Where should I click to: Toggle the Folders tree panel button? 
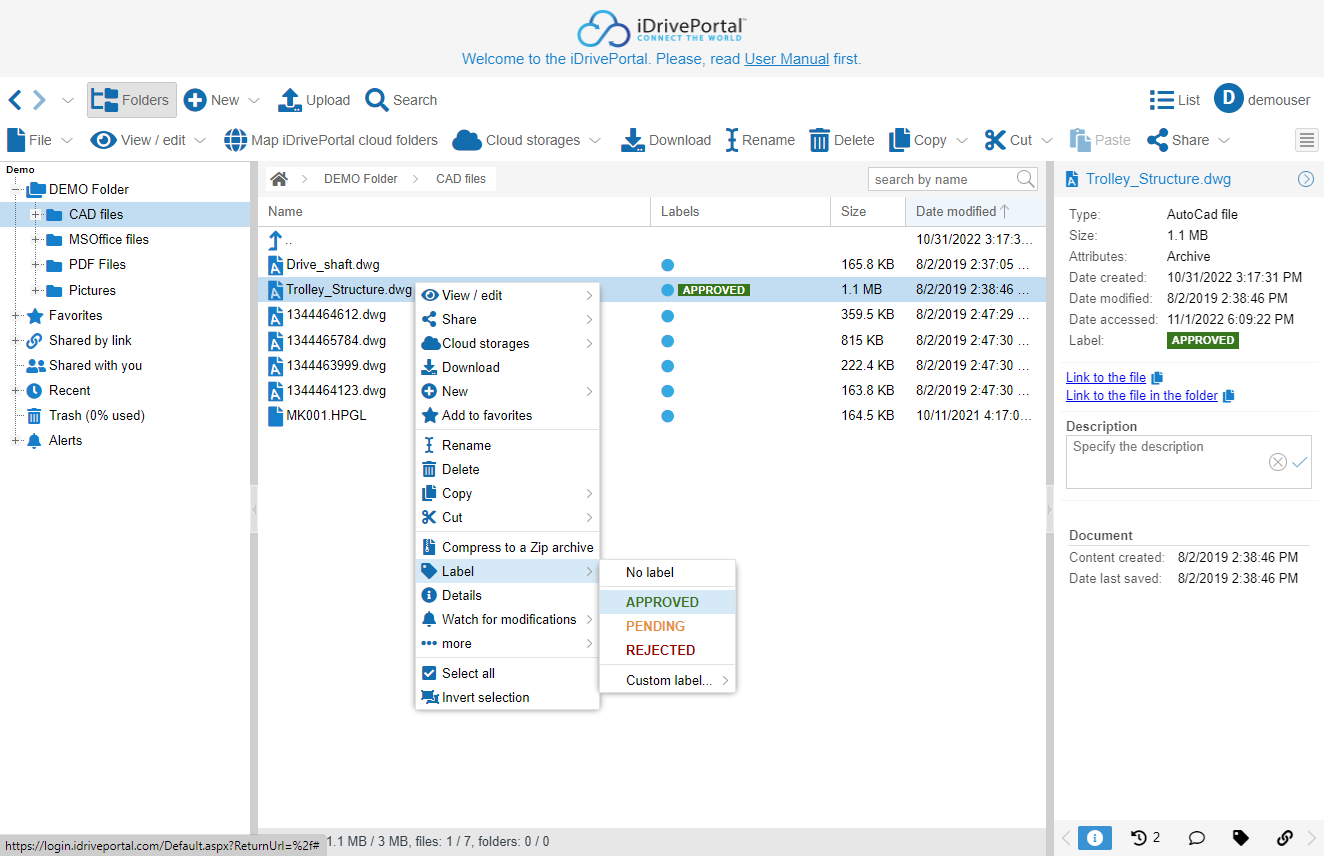[x=132, y=100]
